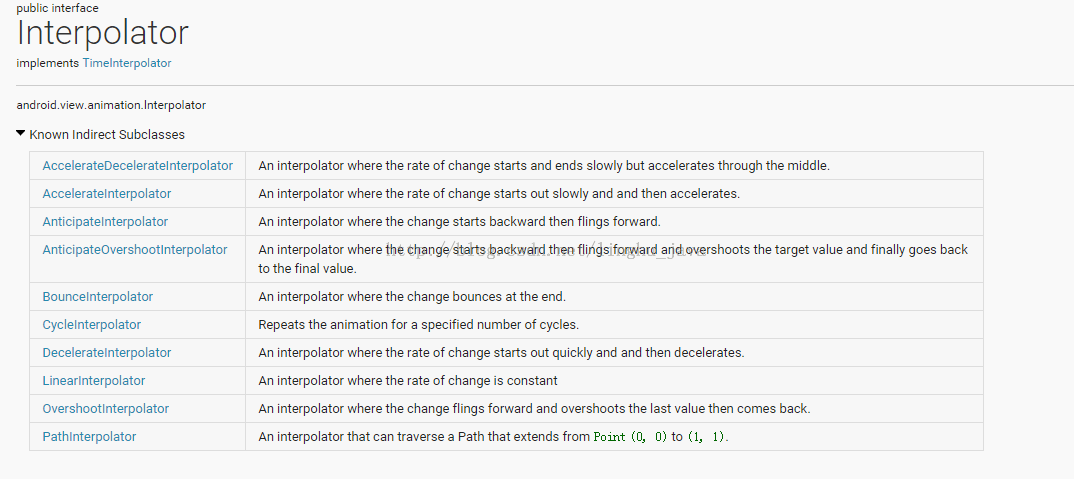
Task: Click the android.view.animation.Interpolator package text
Action: point(111,105)
